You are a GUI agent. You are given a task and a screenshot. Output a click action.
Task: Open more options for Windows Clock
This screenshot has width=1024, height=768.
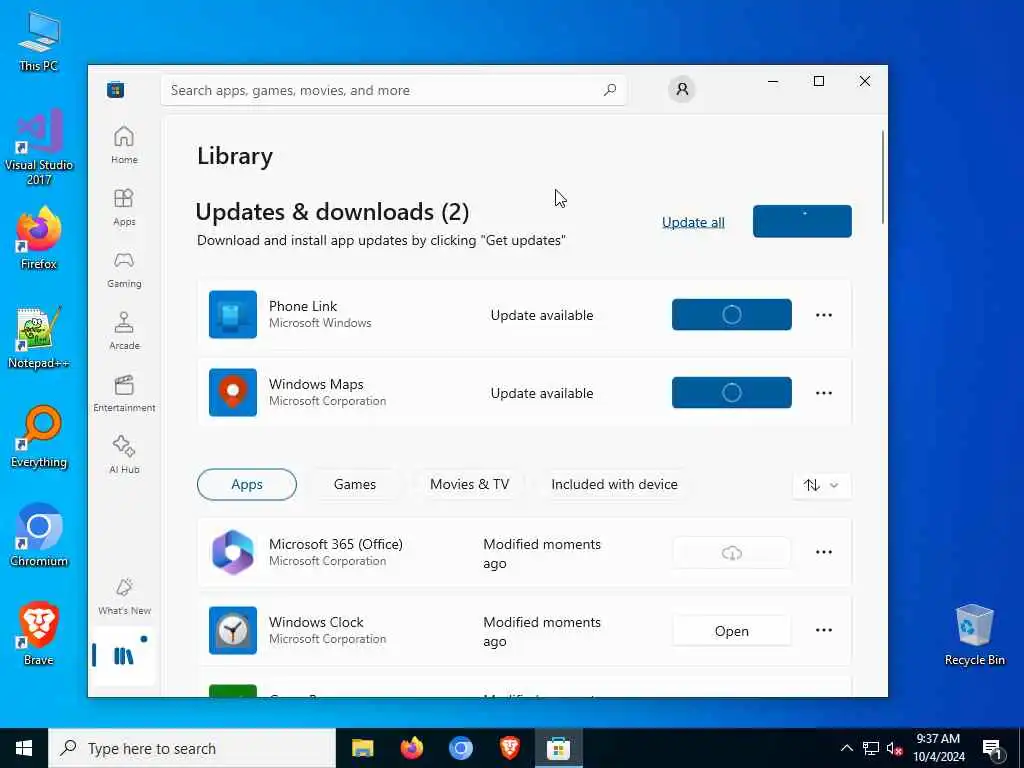click(824, 630)
